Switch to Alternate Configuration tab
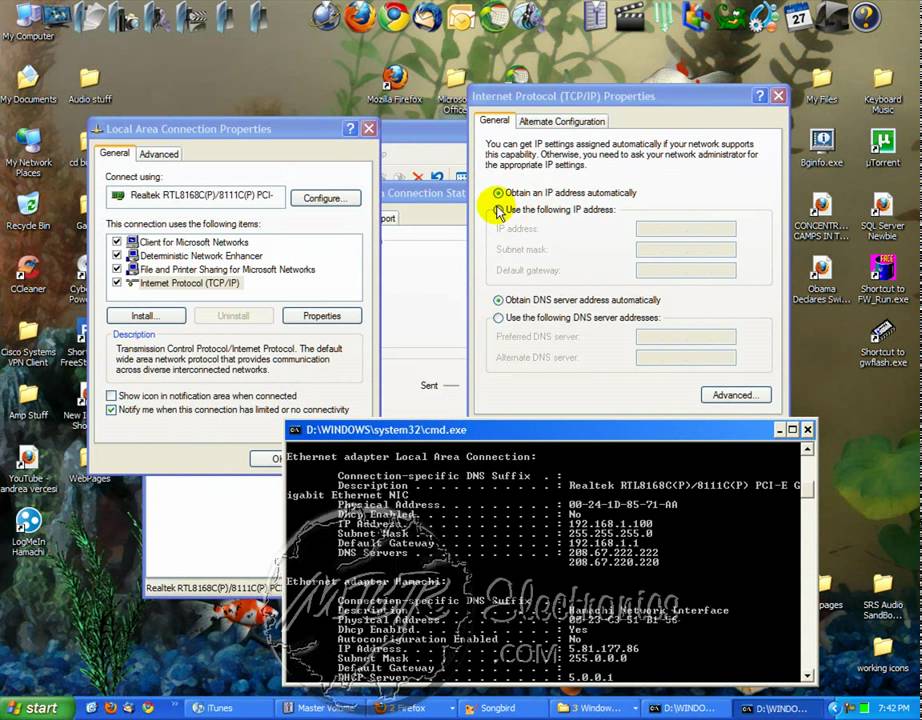The height and width of the screenshot is (720, 922). pyautogui.click(x=562, y=121)
